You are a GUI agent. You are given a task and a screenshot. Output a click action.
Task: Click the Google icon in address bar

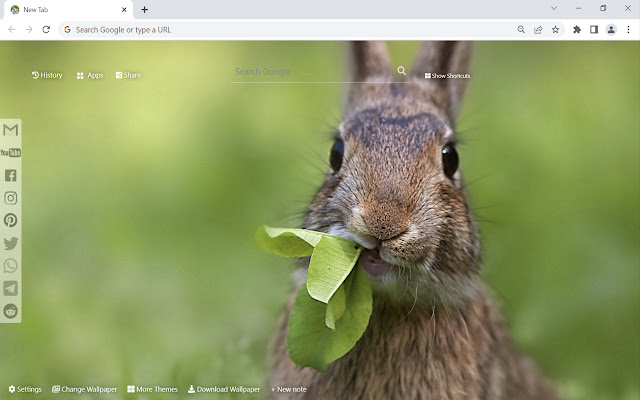67,30
